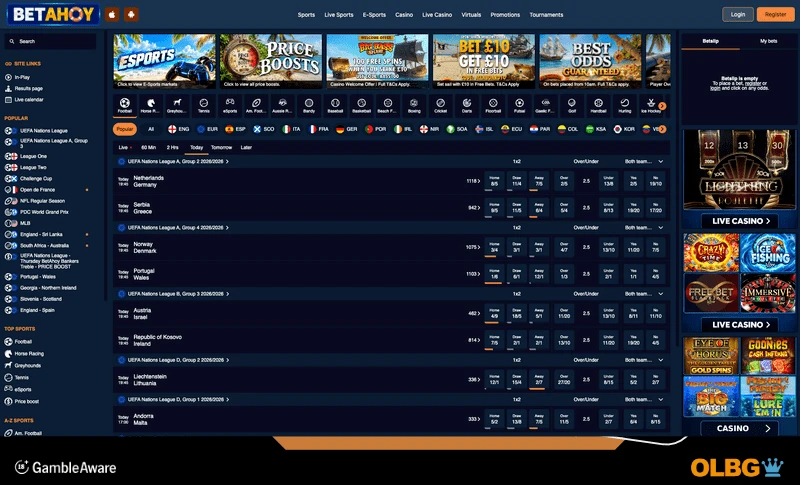Screen dimensions: 800x485
Task: Select the Boxing sport icon
Action: (x=414, y=106)
